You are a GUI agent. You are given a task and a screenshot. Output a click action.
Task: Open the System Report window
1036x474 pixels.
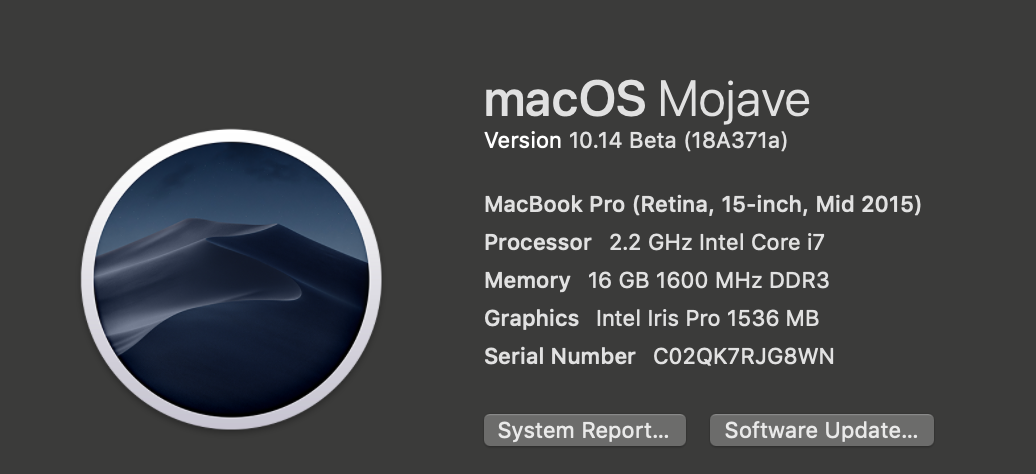tap(584, 431)
